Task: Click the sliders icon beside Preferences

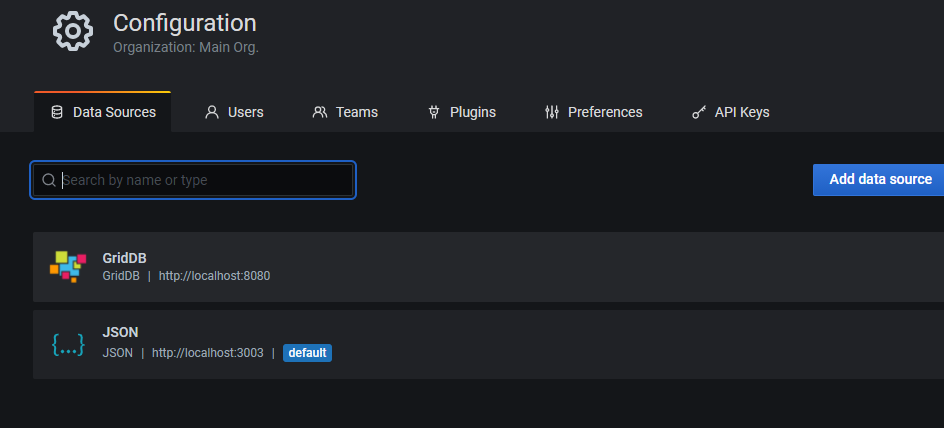Action: coord(551,112)
